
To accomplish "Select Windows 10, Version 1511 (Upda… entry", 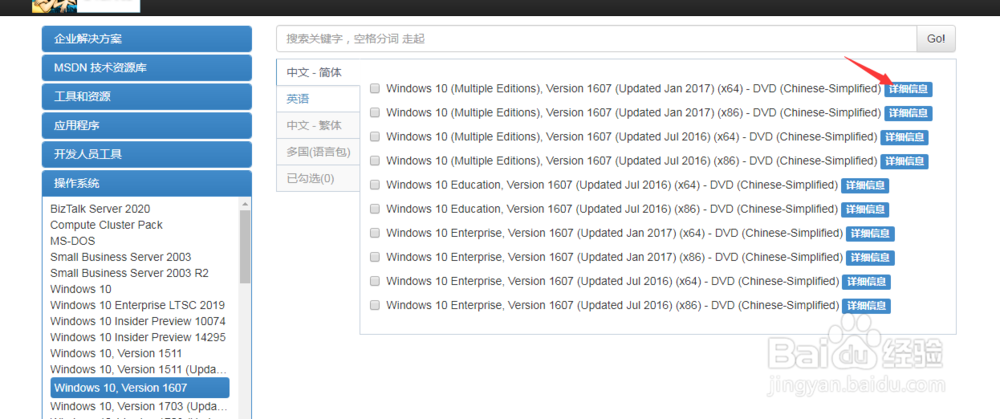I will [139, 369].
